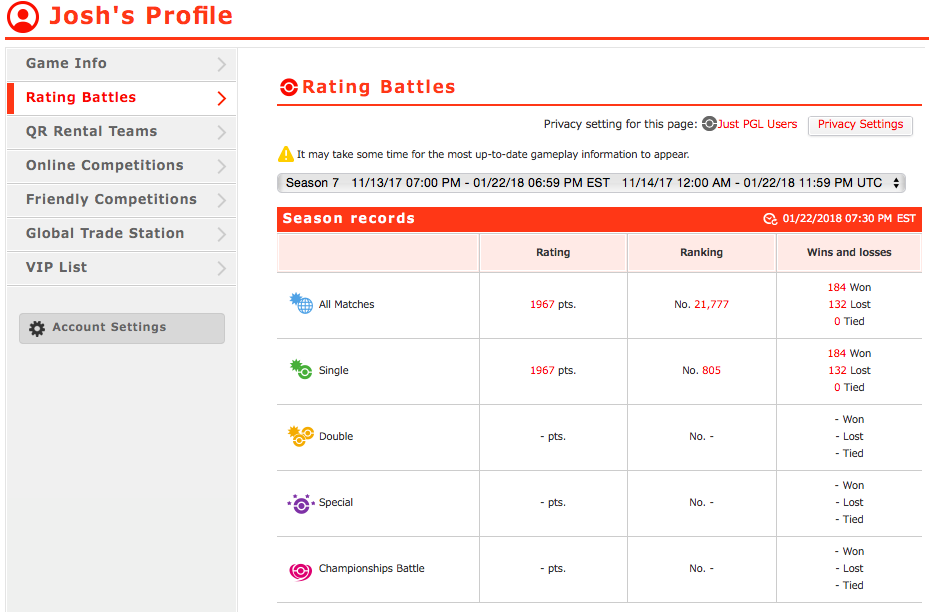
Task: Open the Season 7 date range dropdown
Action: click(x=591, y=183)
